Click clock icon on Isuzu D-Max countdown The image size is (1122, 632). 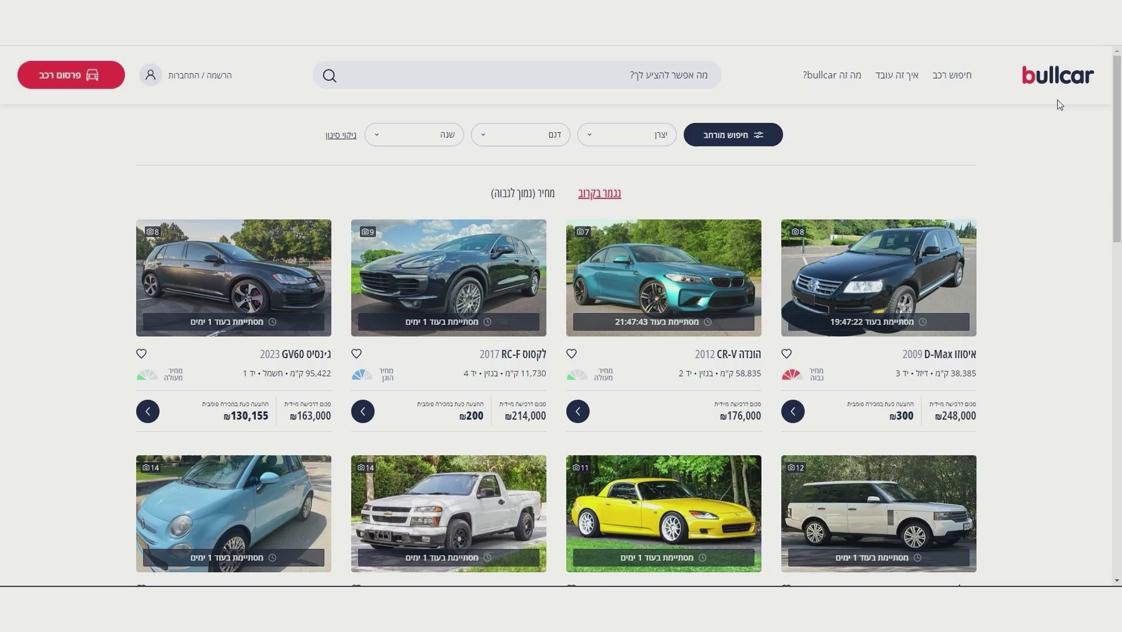(922, 322)
